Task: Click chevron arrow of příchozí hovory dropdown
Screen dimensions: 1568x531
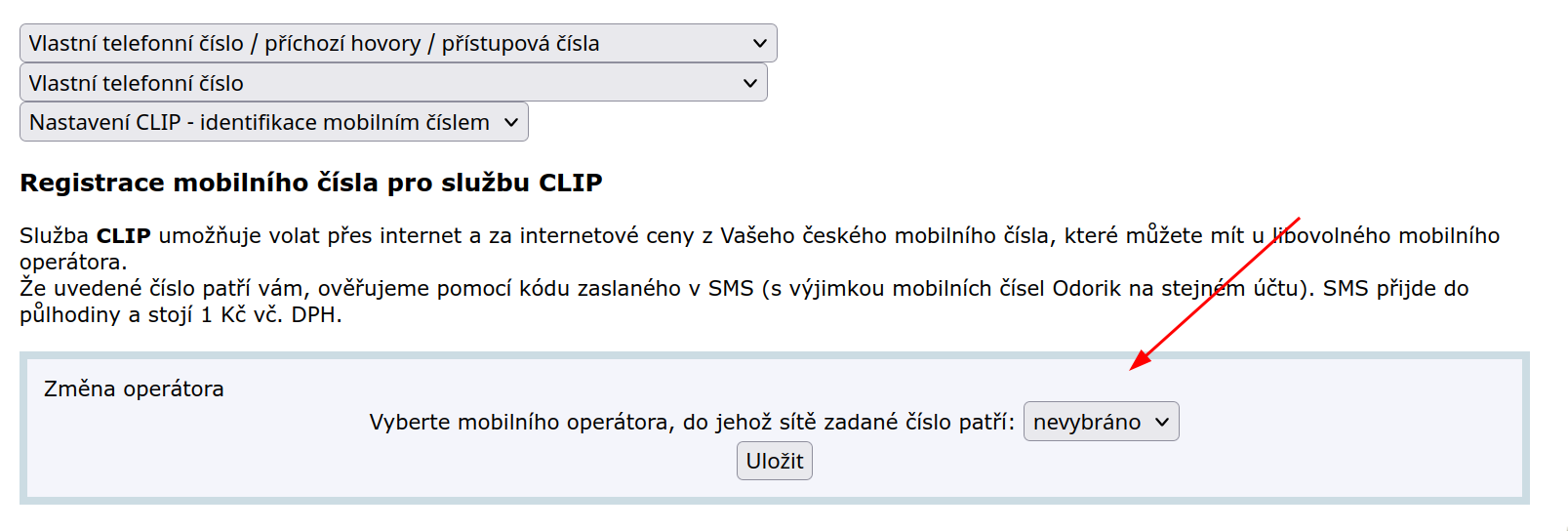Action: [x=759, y=44]
